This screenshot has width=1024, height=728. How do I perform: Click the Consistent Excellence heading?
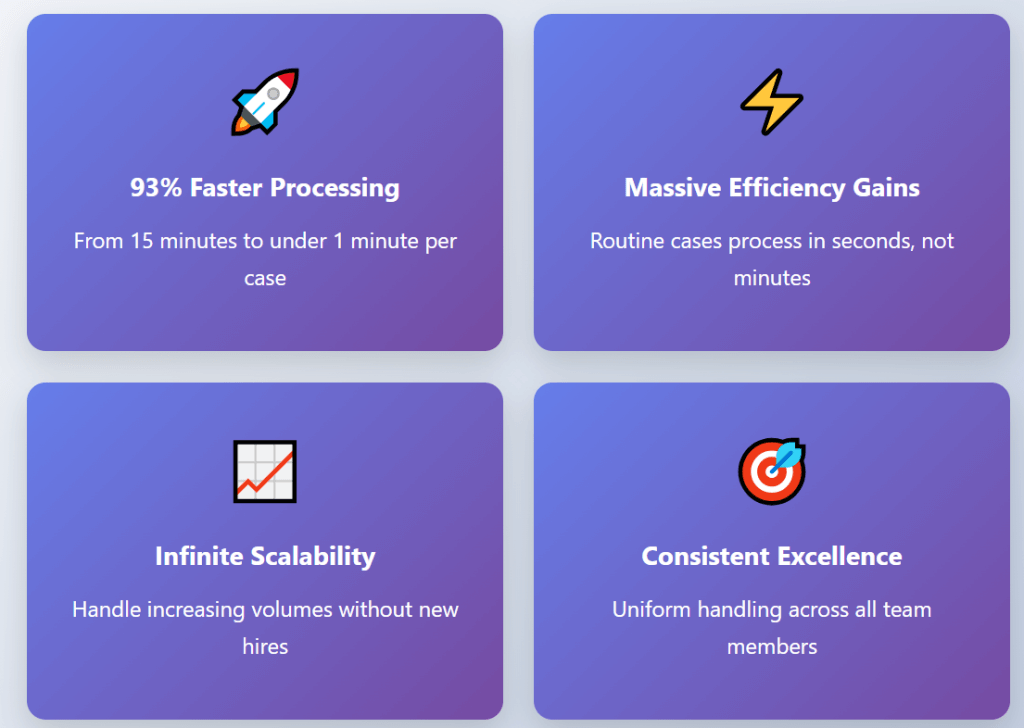point(772,557)
